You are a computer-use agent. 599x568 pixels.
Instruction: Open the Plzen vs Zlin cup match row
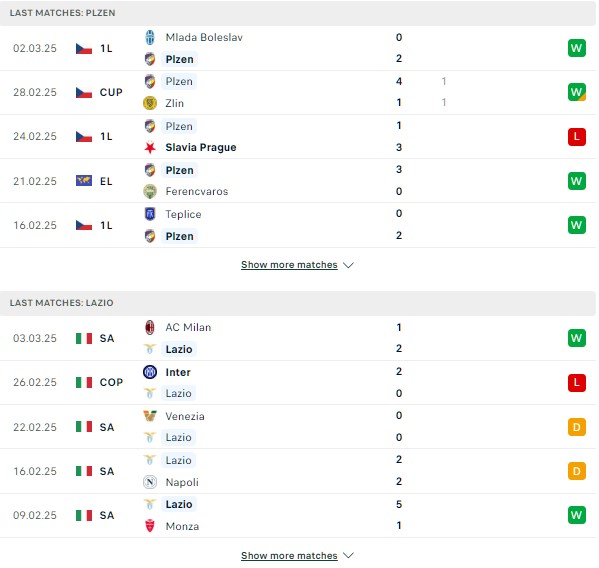pos(298,92)
